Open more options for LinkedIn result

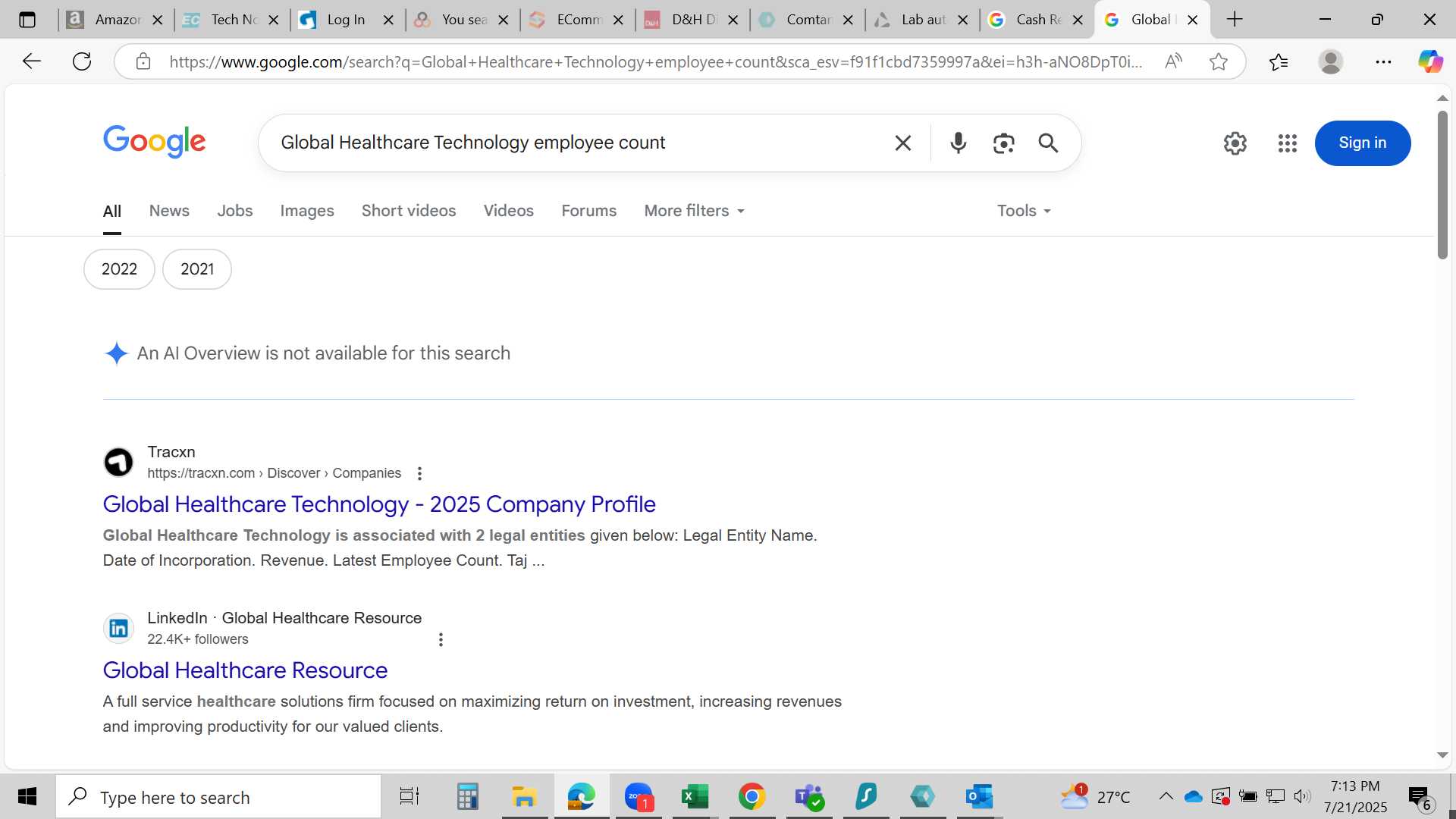click(x=441, y=639)
